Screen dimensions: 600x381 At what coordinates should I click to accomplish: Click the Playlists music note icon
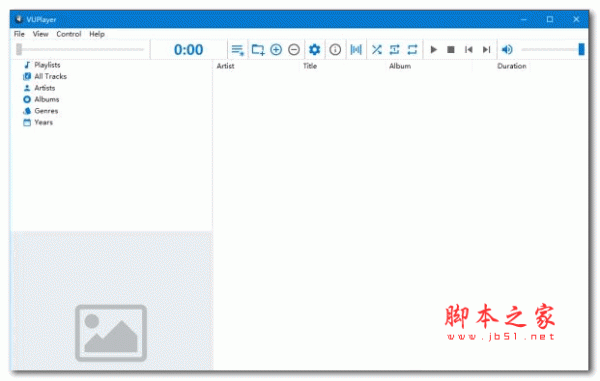pos(27,65)
